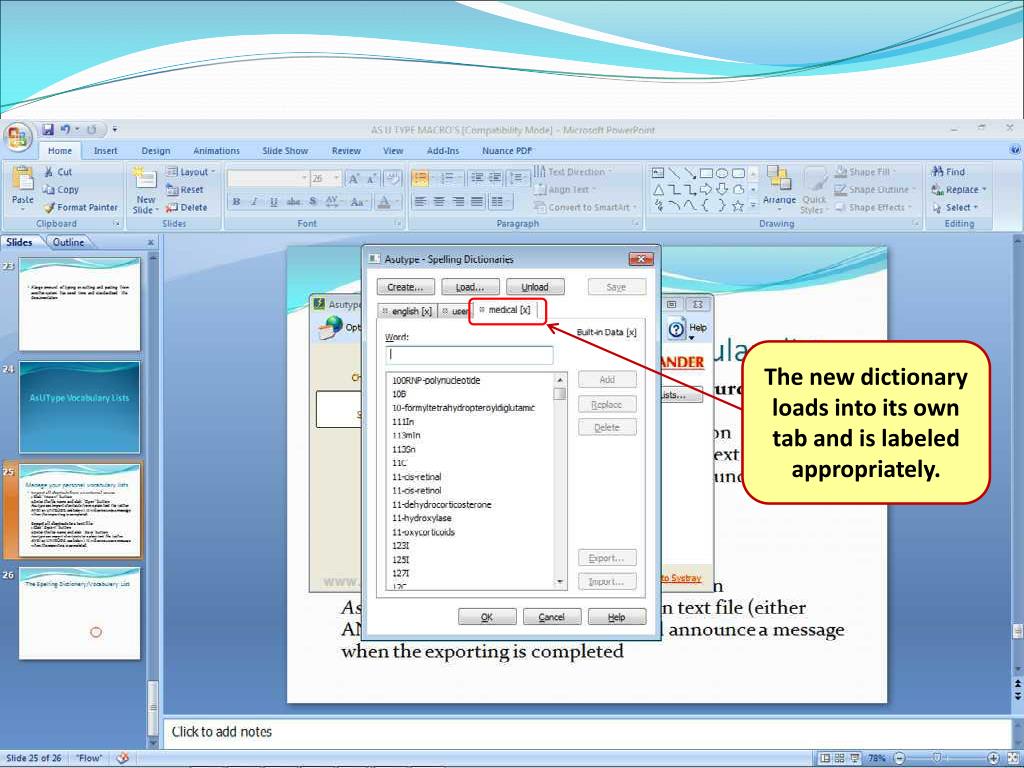Open Paragraph dialog launcher
This screenshot has width=1024, height=768.
click(635, 224)
